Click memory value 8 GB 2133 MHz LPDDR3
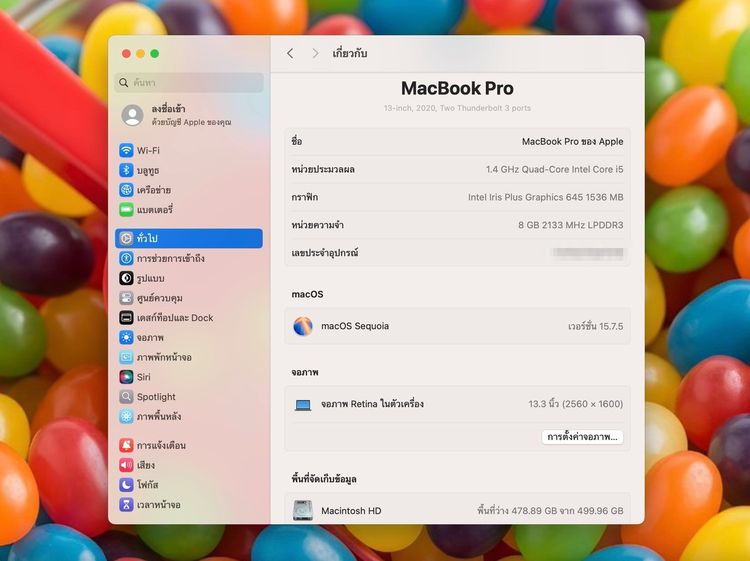The image size is (750, 561). [571, 225]
